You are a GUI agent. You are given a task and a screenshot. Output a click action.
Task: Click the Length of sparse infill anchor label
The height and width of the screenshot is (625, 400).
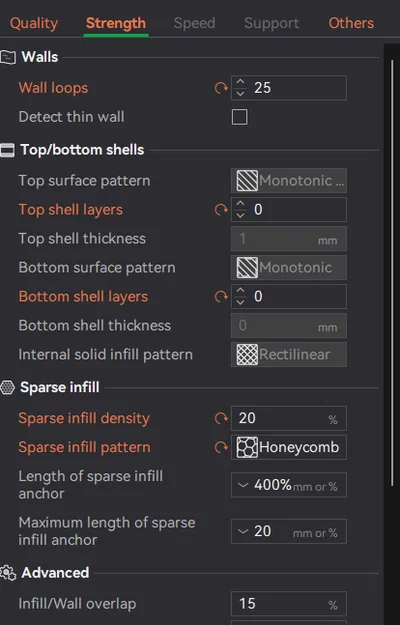coord(91,485)
